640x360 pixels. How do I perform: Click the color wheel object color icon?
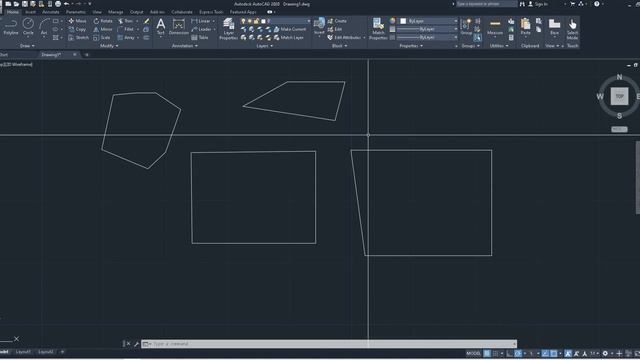[393, 21]
